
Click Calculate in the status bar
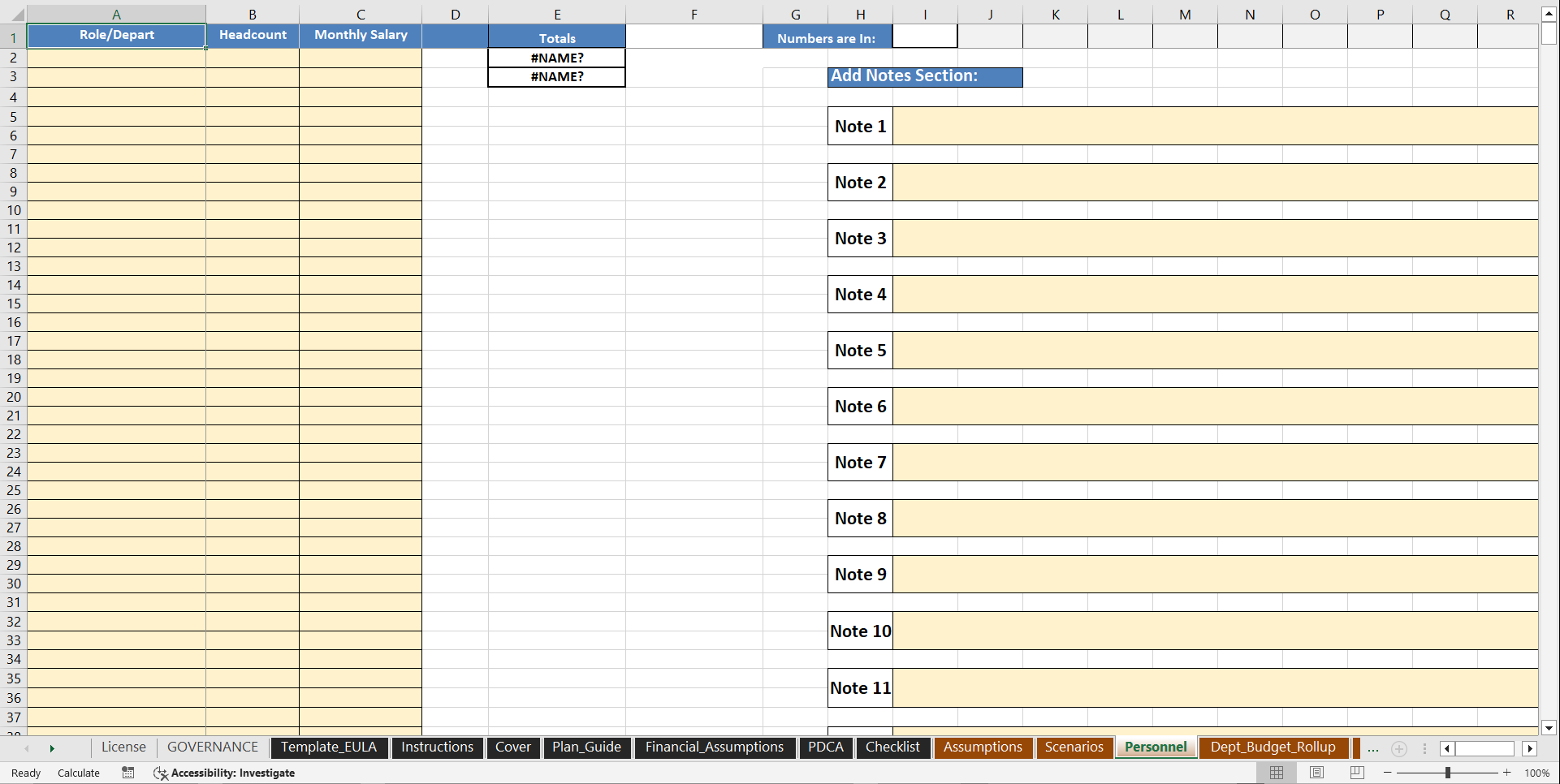[78, 773]
